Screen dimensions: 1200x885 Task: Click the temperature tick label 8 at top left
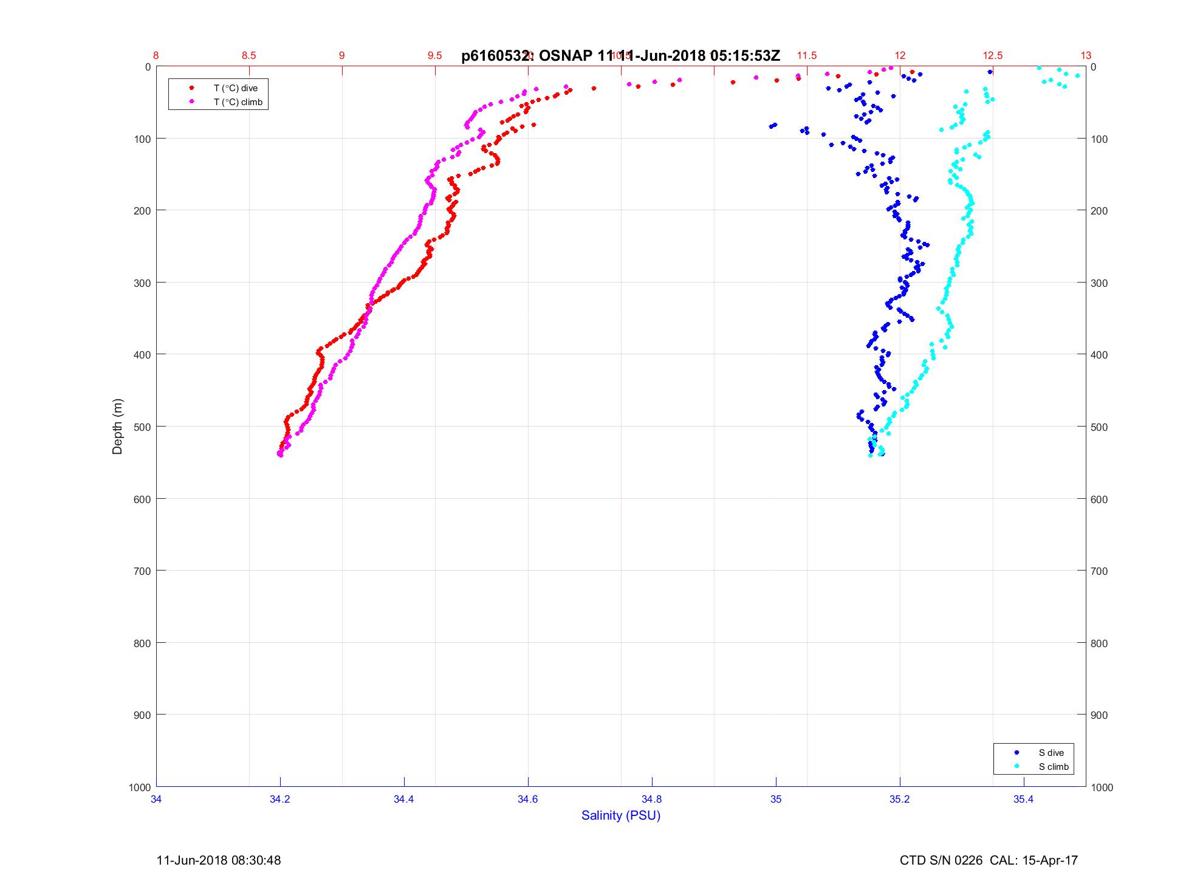(156, 56)
